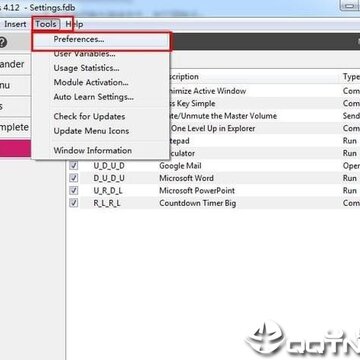The image size is (360, 360).
Task: Select Check for Updates entry
Action: click(101, 117)
